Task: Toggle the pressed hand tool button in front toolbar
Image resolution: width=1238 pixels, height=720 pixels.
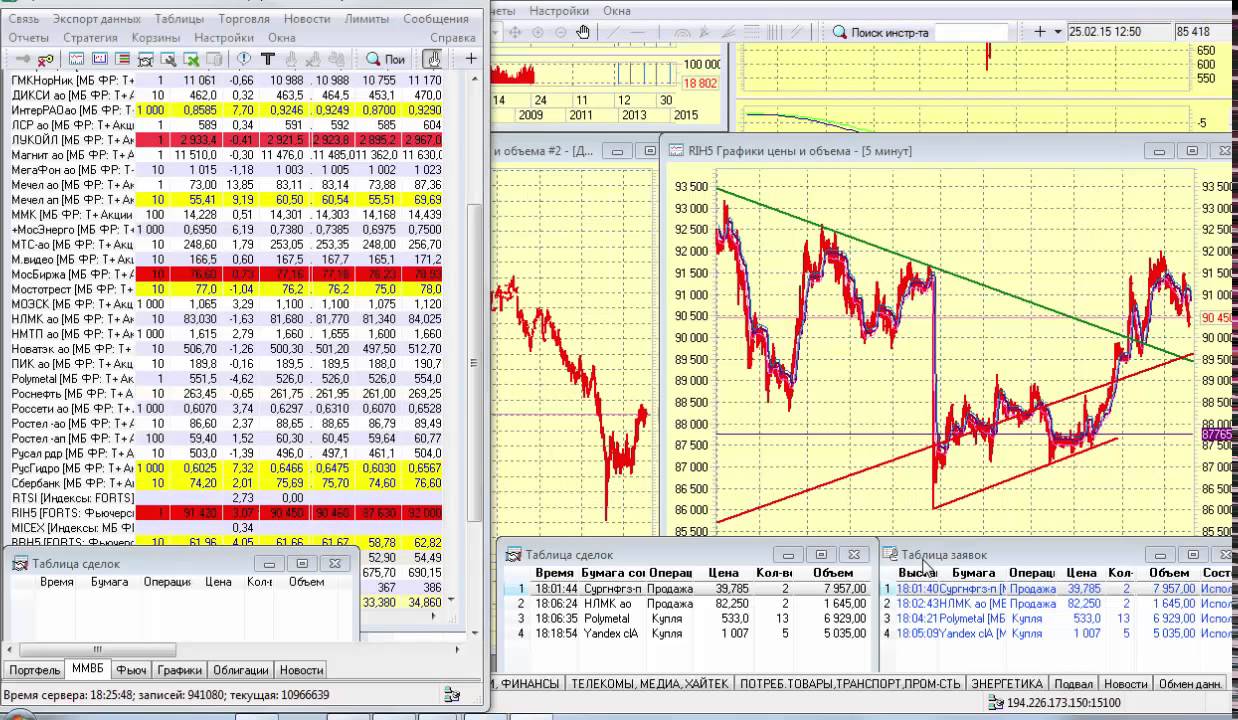Action: (433, 59)
